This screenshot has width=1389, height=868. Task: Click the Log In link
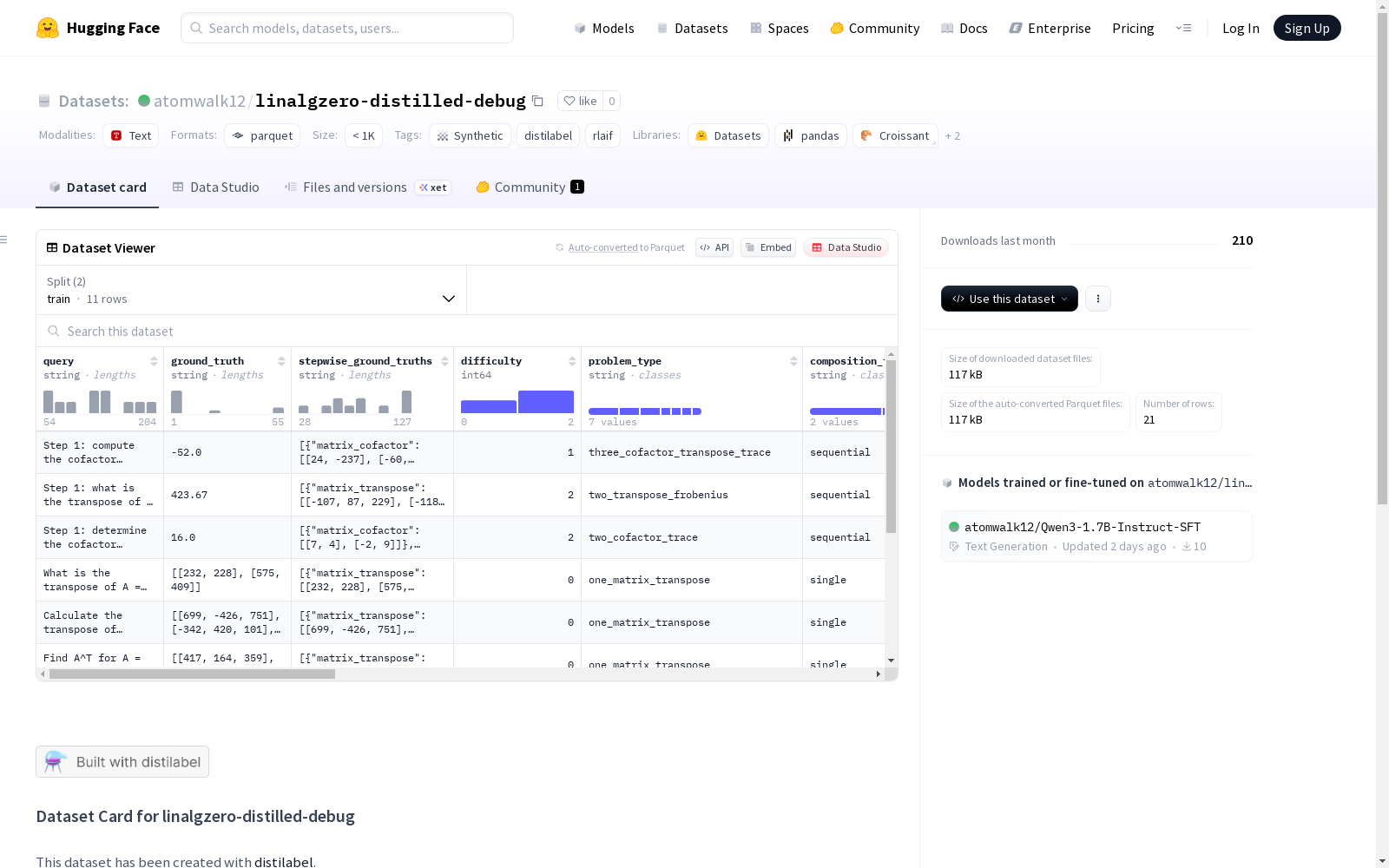1241,28
